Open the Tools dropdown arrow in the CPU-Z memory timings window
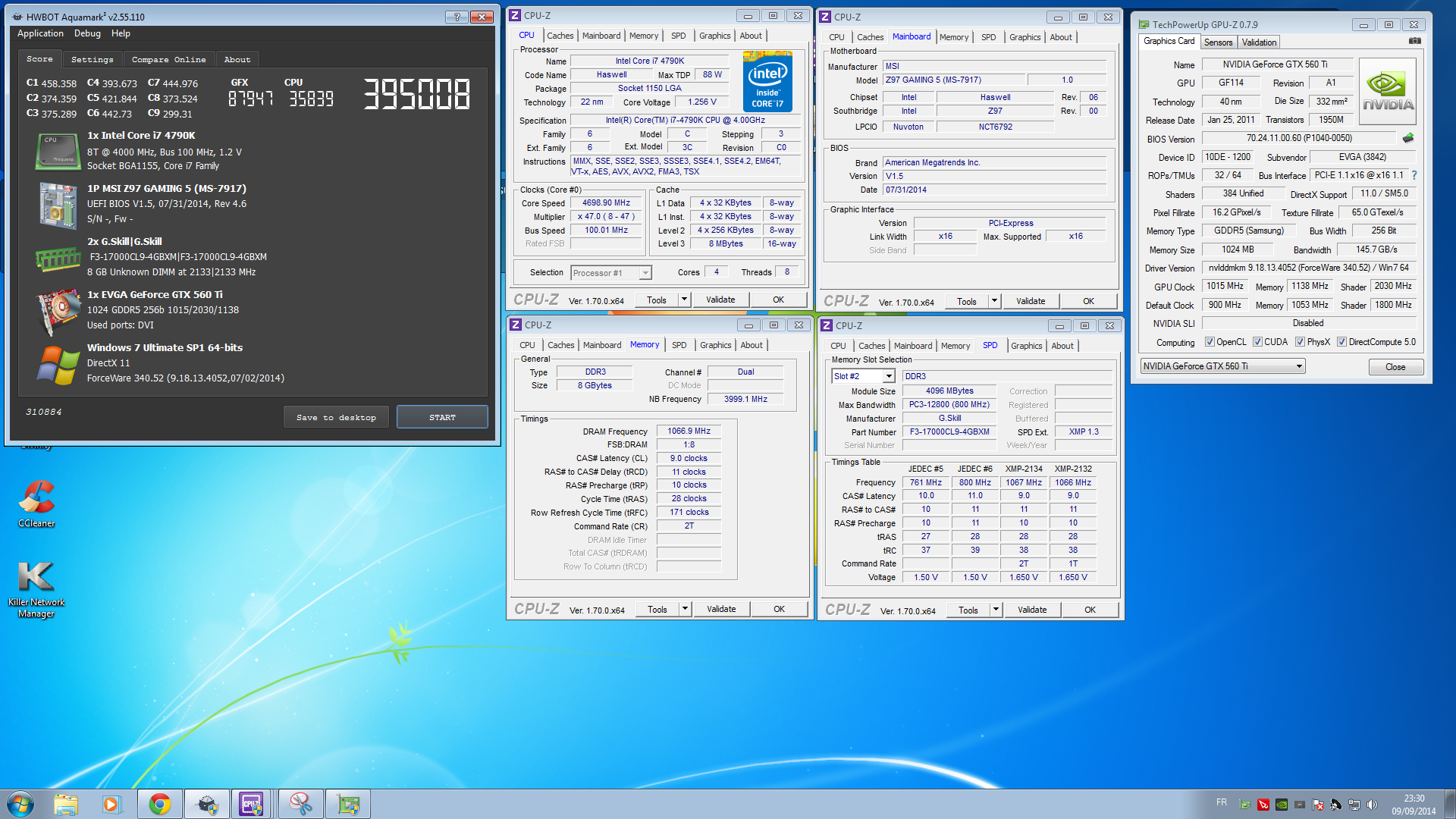Viewport: 1456px width, 819px height. tap(685, 609)
